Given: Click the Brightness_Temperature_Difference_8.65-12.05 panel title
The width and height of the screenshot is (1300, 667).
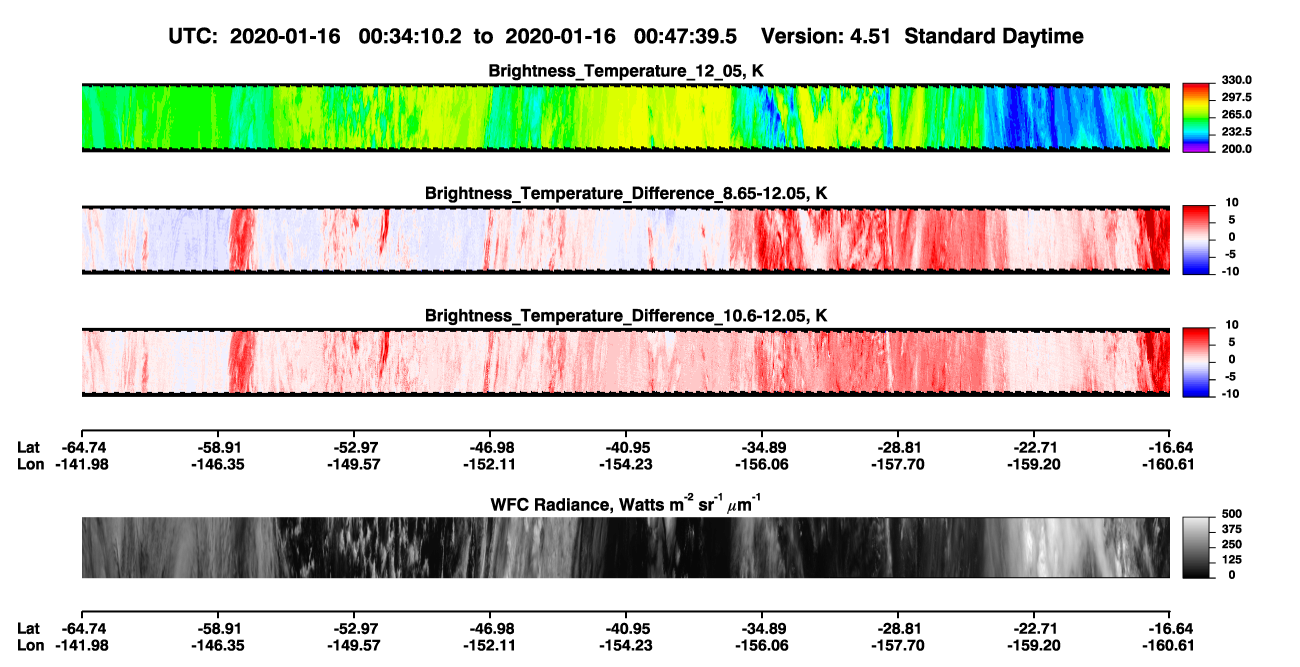Looking at the screenshot, I should pos(625,193).
